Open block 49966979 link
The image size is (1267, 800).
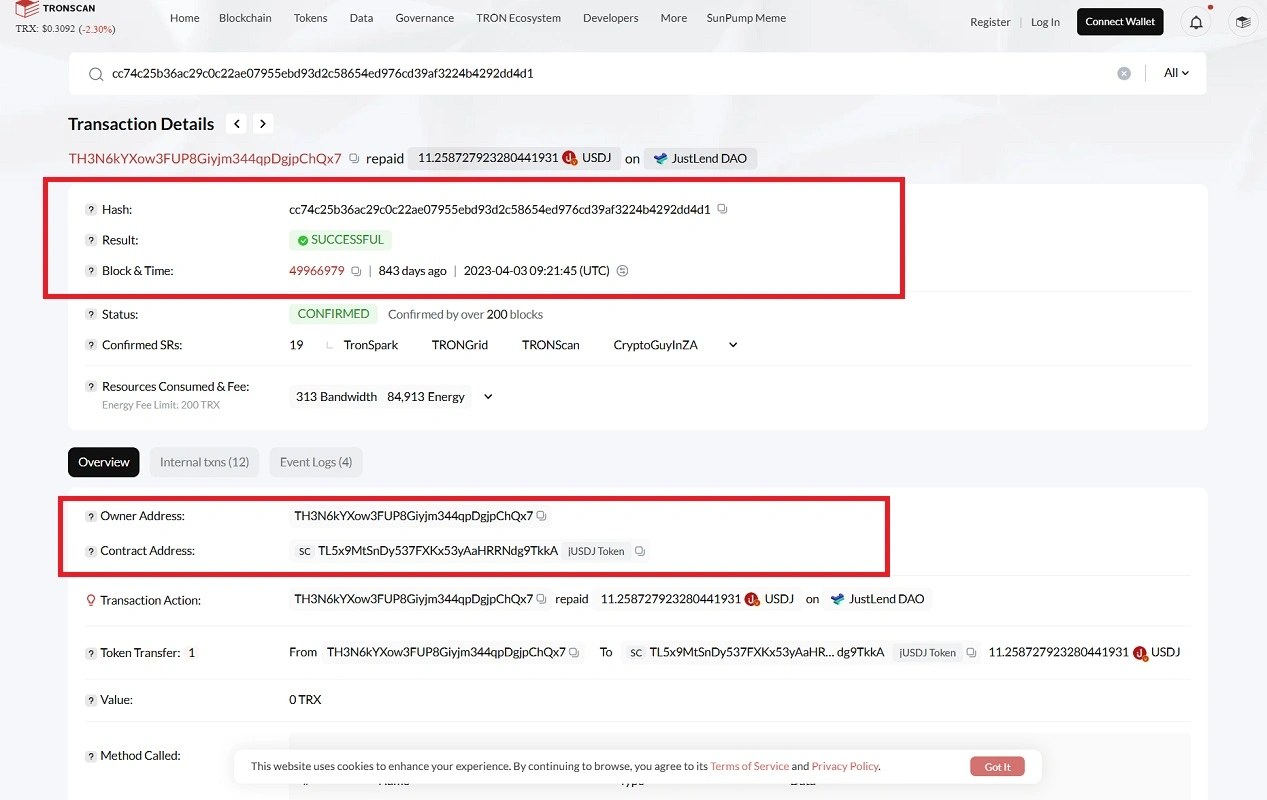[x=317, y=271]
